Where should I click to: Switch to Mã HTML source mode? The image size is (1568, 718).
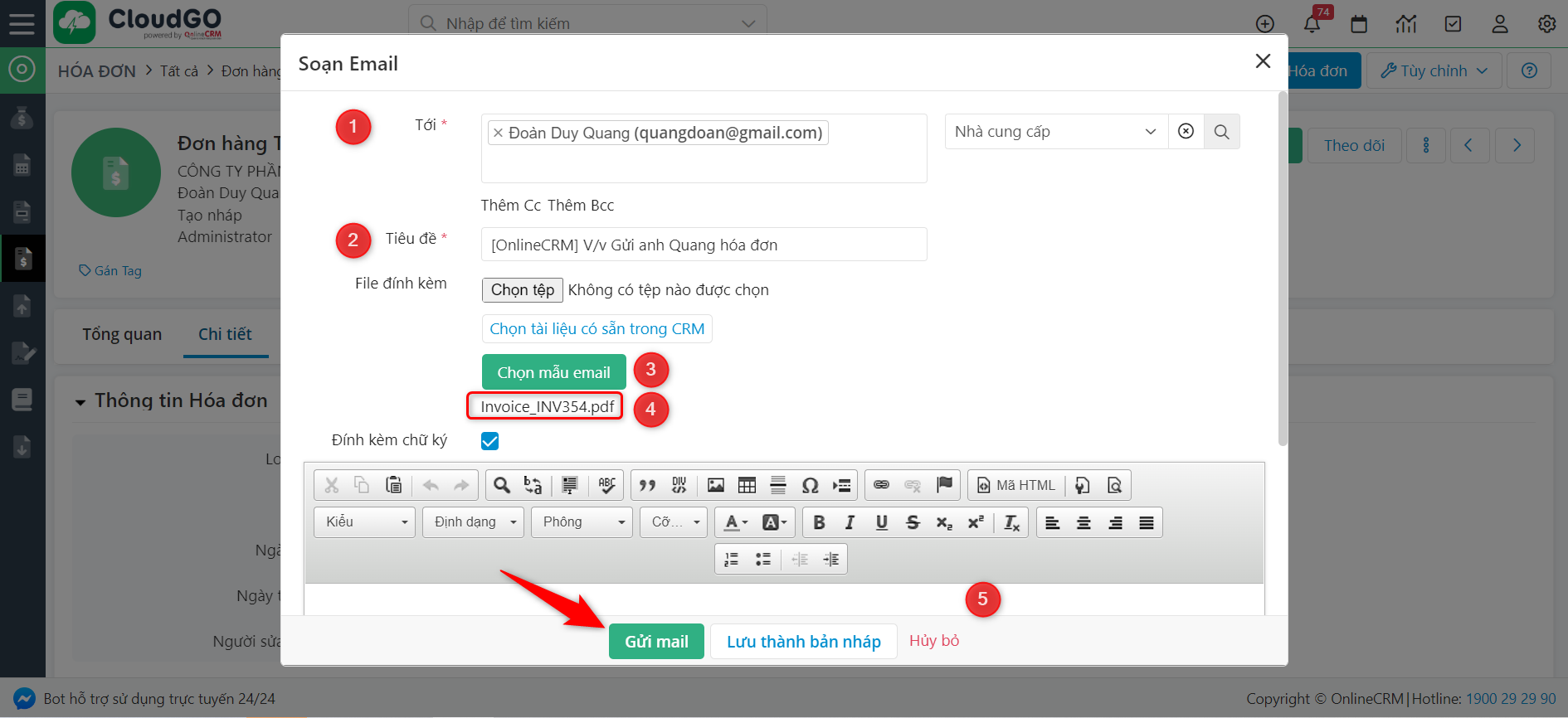(x=1015, y=485)
